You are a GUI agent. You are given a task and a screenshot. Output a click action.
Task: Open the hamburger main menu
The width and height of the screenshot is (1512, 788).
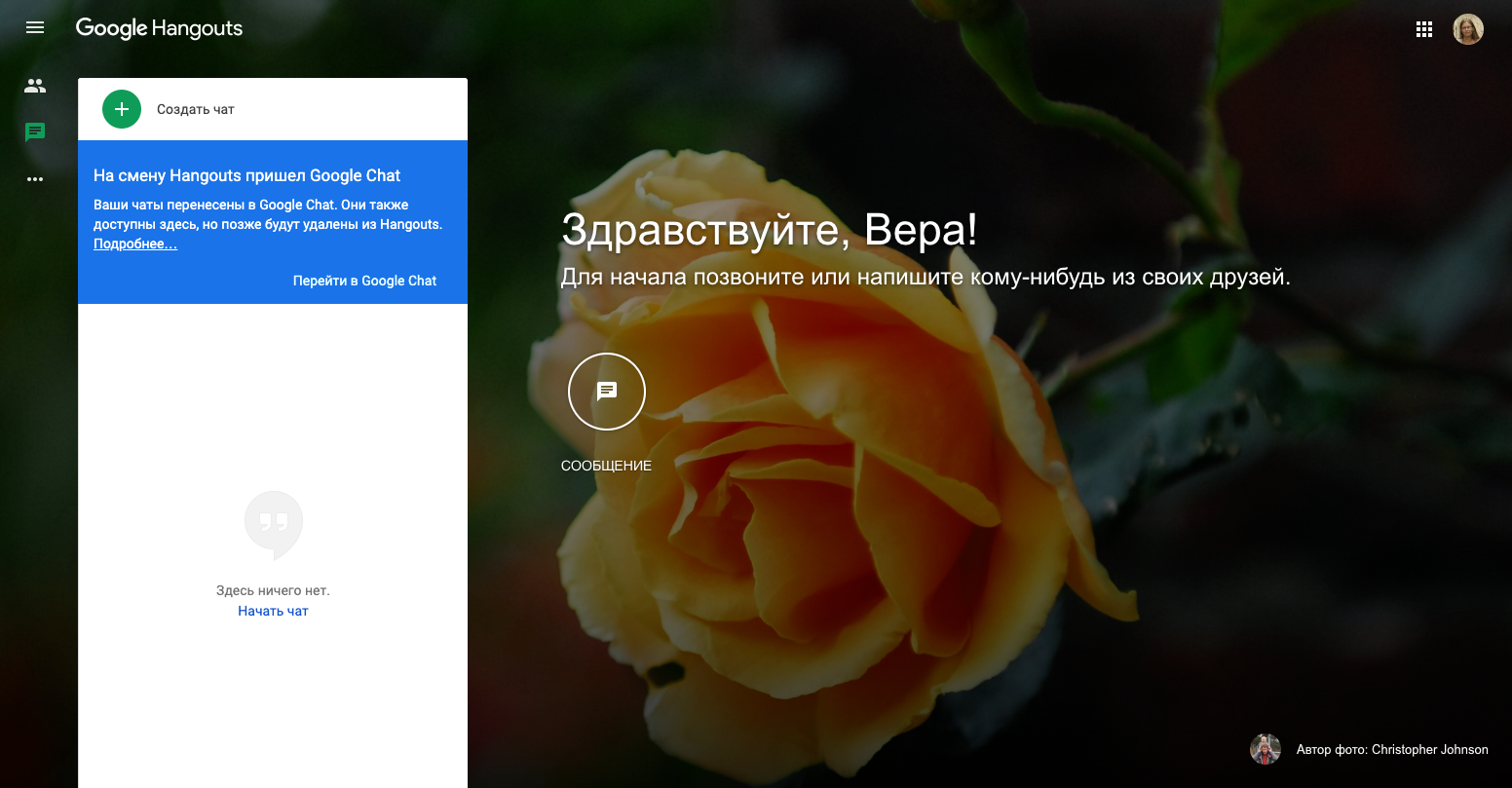(x=35, y=27)
